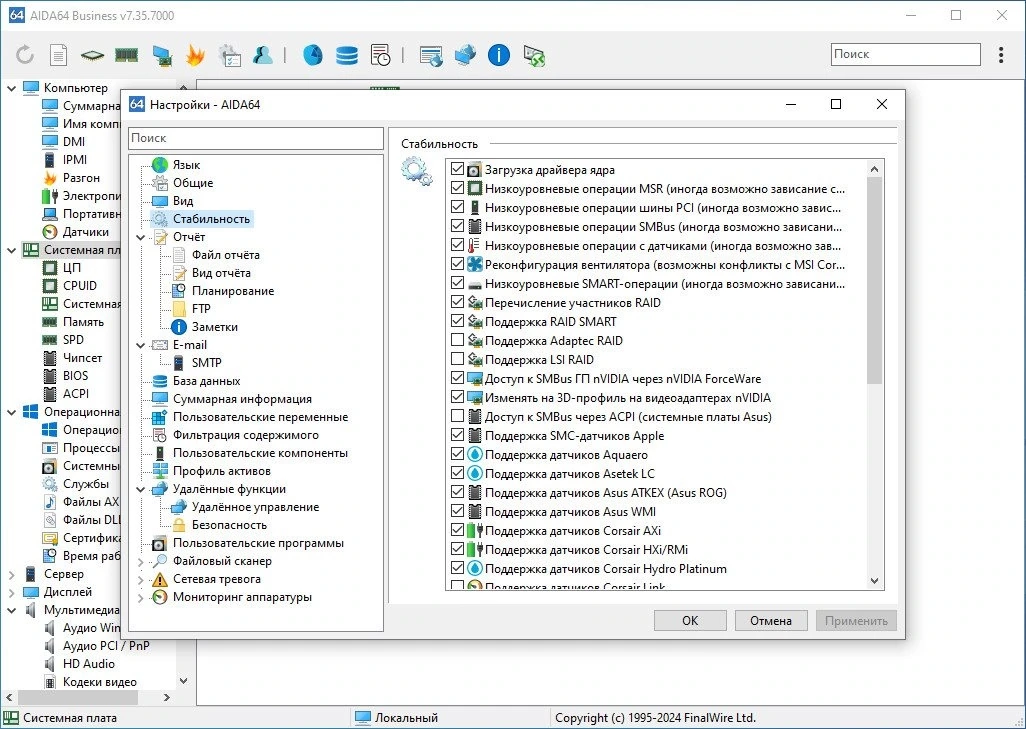
Task: Open База данных settings page
Action: point(206,381)
